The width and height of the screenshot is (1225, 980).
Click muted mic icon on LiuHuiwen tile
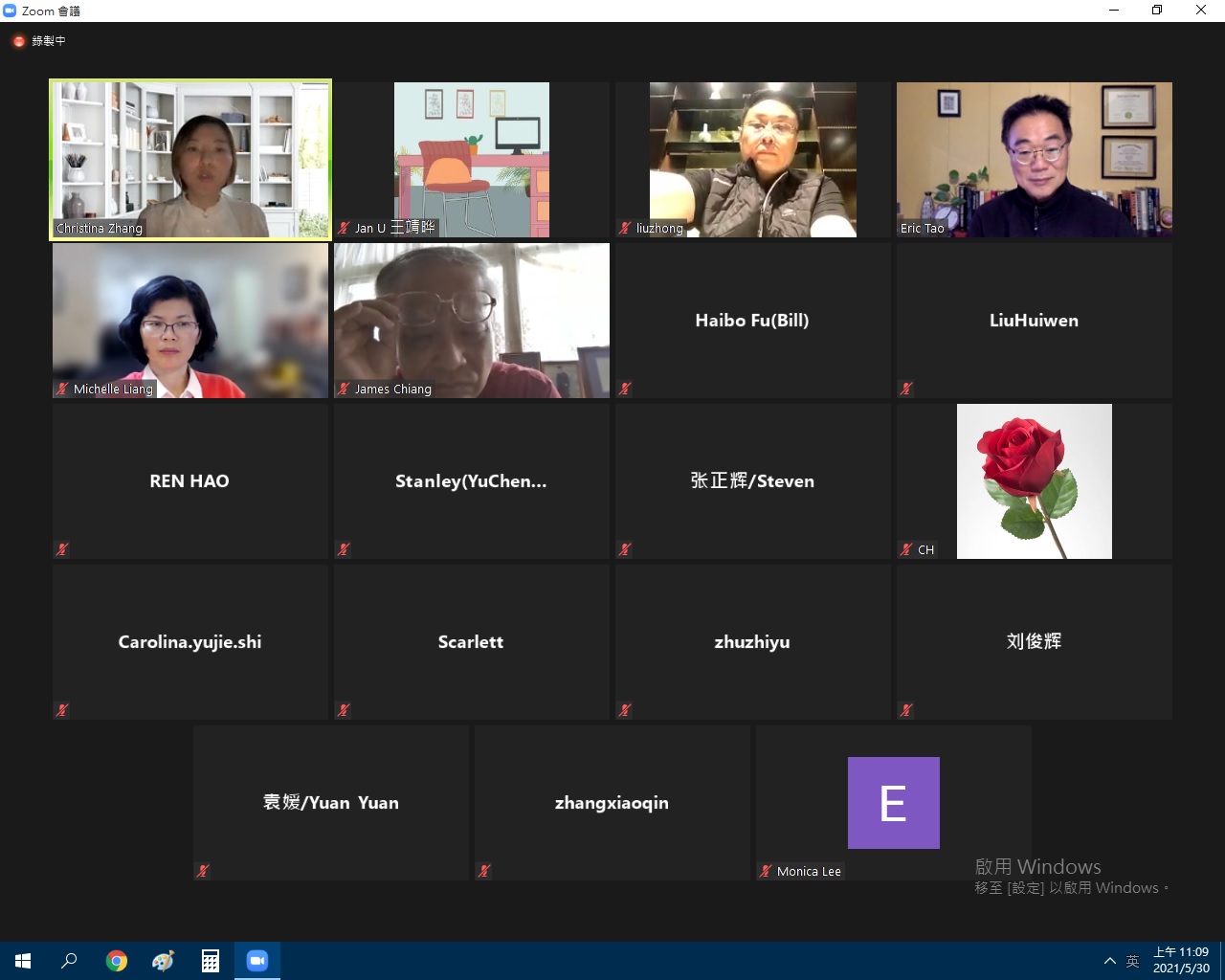click(906, 389)
